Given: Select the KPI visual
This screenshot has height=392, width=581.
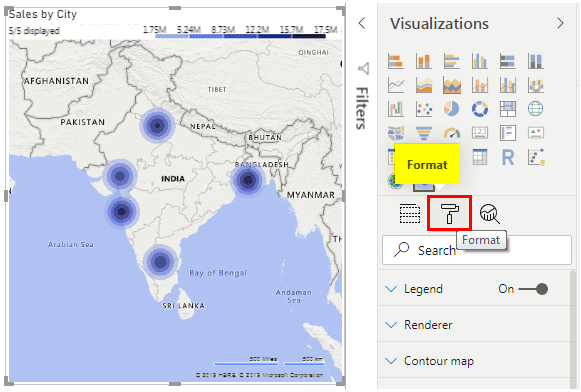Looking at the screenshot, I should pos(535,133).
